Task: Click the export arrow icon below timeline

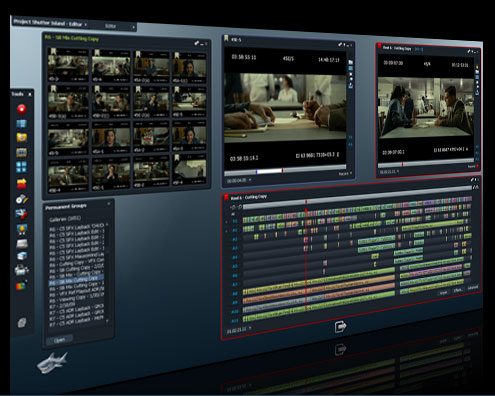Action: [x=340, y=326]
